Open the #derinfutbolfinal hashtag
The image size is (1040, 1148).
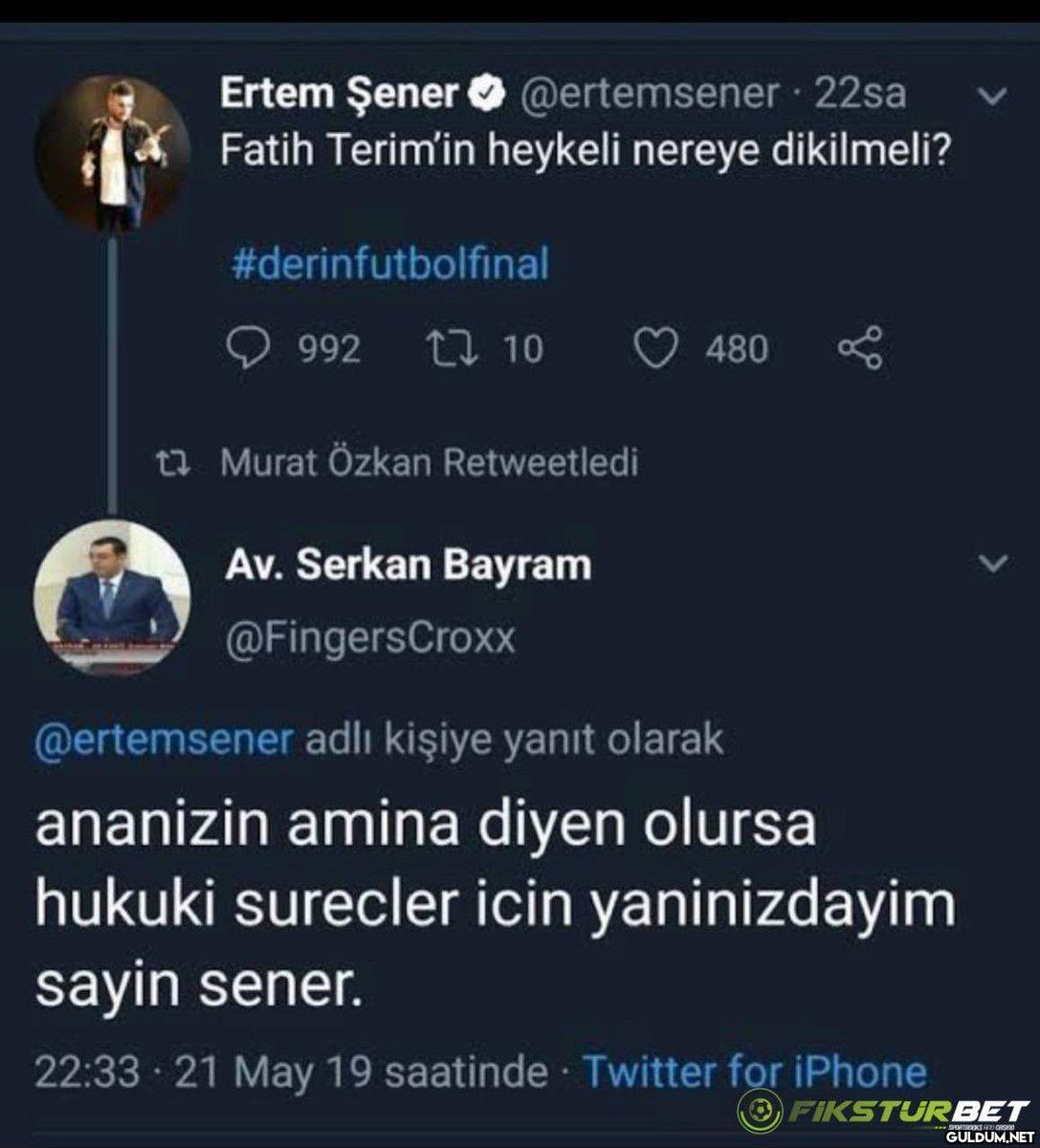(x=391, y=264)
